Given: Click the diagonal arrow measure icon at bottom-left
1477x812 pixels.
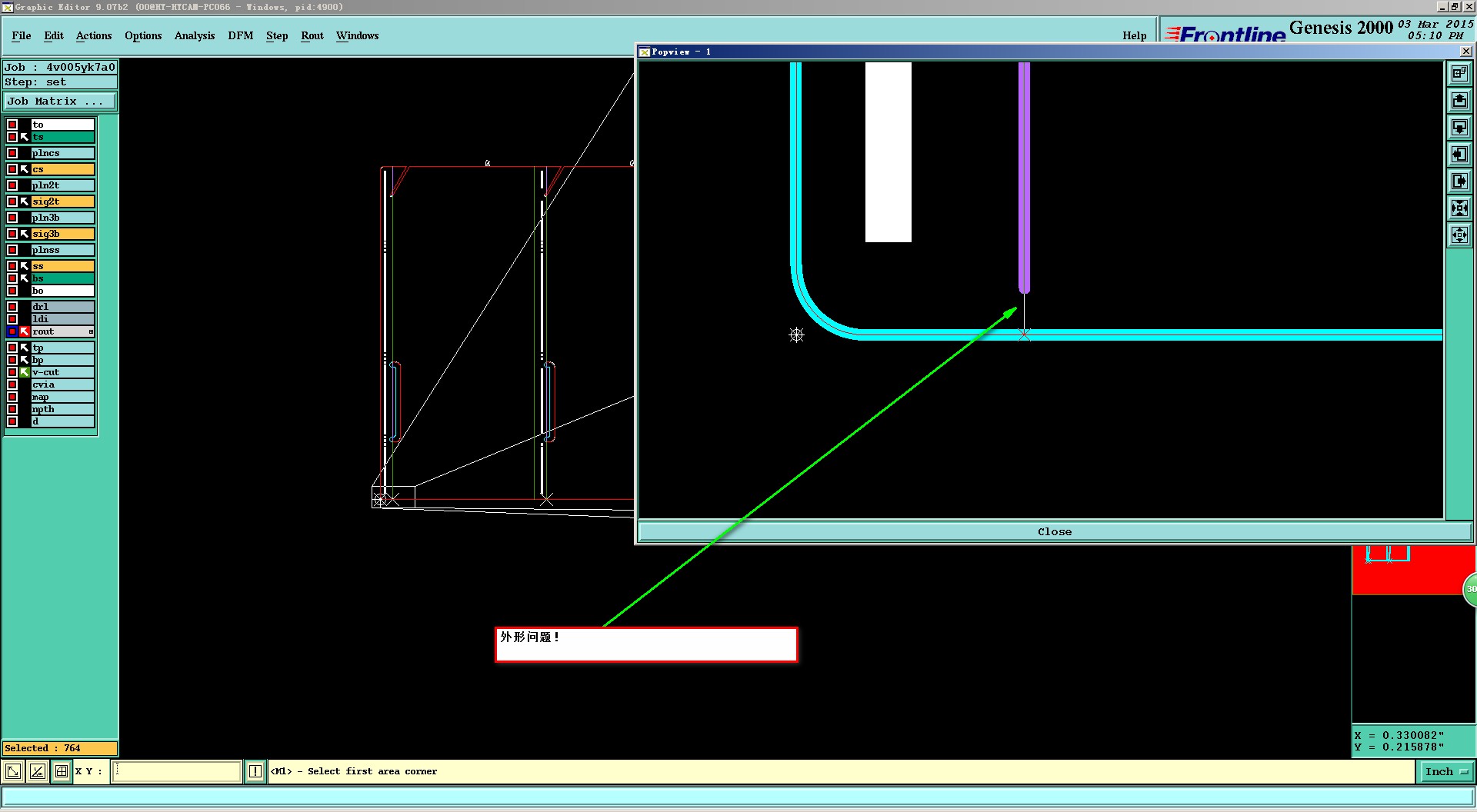Looking at the screenshot, I should tap(13, 771).
